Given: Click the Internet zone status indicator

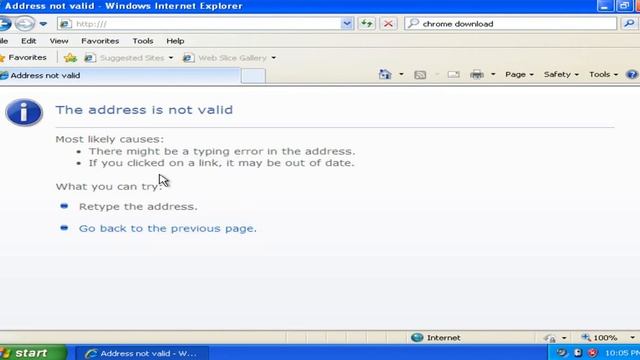Looking at the screenshot, I should point(436,338).
